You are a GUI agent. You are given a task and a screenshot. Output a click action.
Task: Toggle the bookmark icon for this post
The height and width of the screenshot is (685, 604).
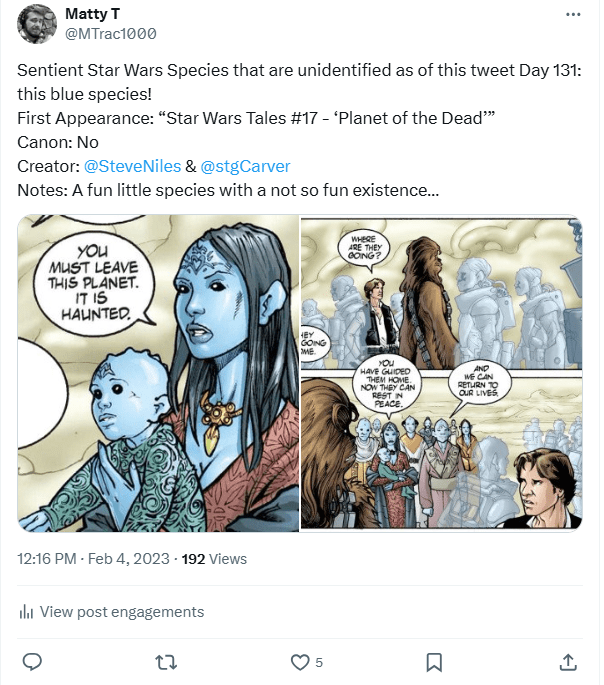click(434, 662)
